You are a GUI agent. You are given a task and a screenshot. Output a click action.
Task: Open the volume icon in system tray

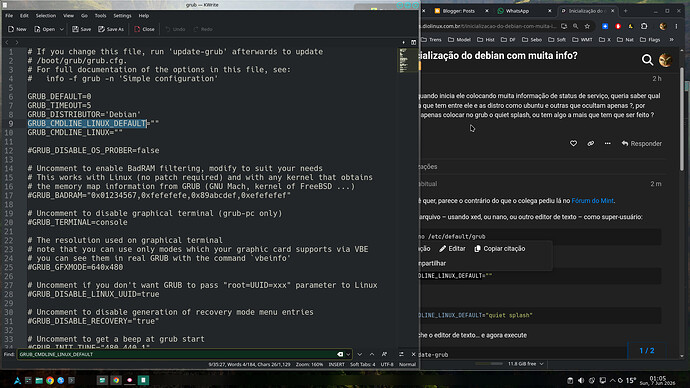tap(581, 381)
